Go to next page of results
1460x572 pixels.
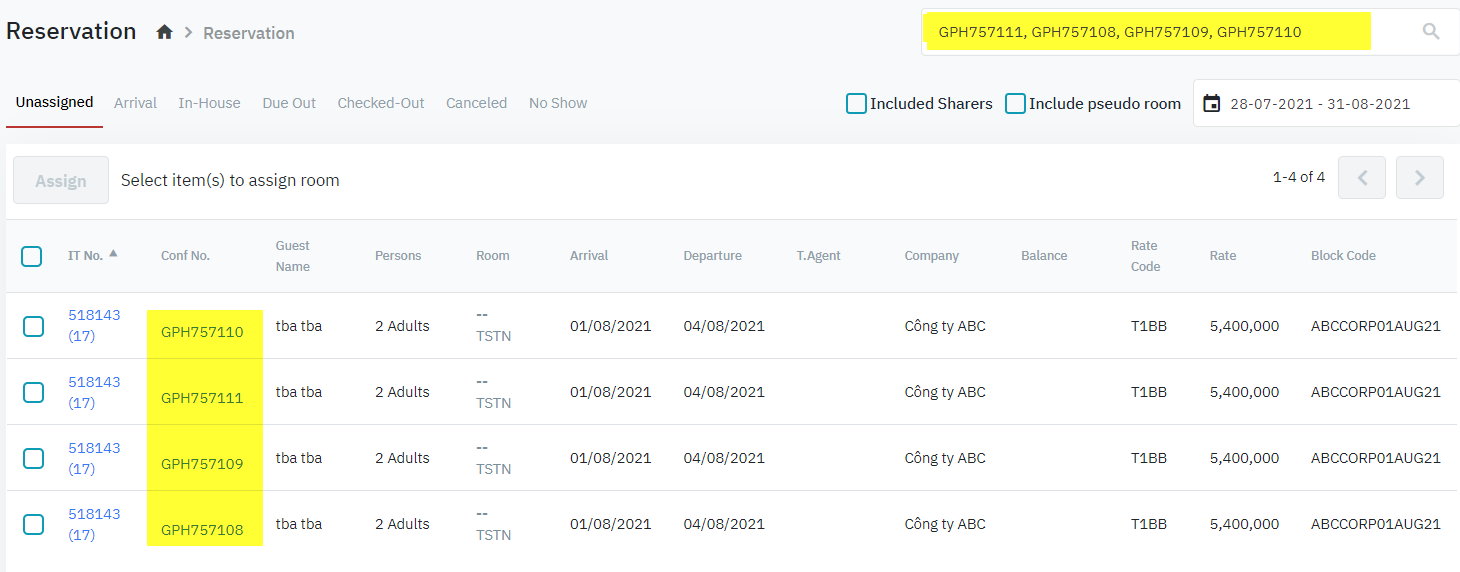[1419, 178]
